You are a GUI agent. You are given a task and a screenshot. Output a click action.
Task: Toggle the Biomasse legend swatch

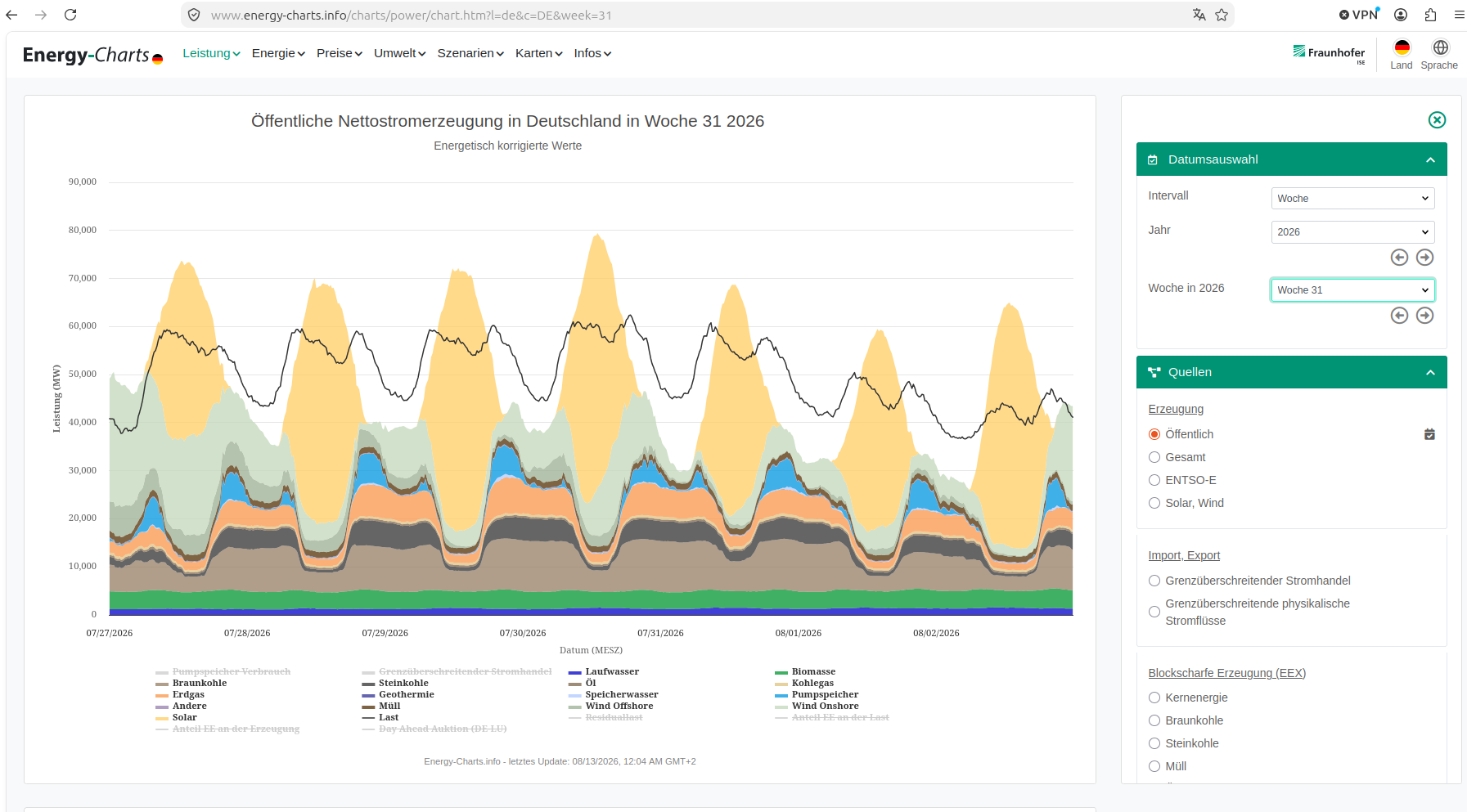(x=781, y=672)
